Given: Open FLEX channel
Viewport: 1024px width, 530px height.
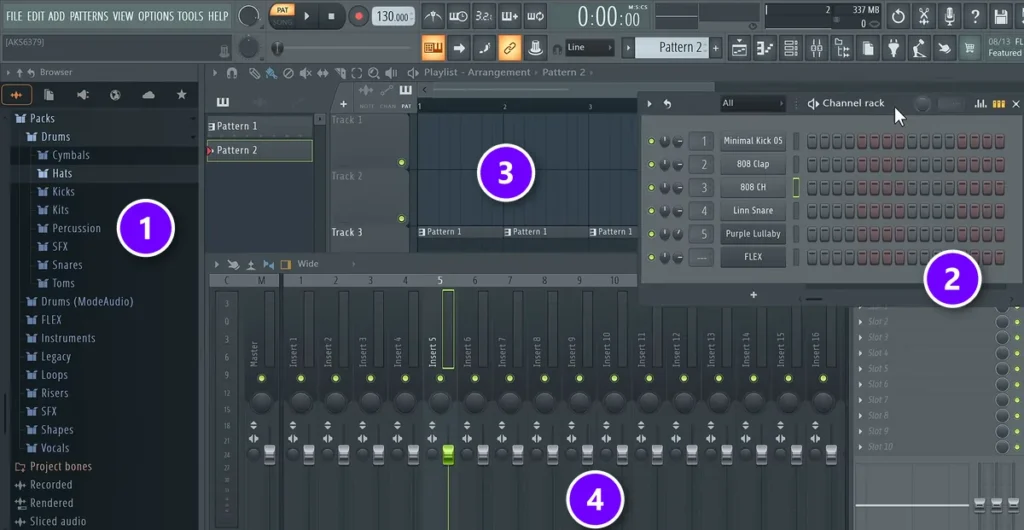Looking at the screenshot, I should (x=753, y=257).
